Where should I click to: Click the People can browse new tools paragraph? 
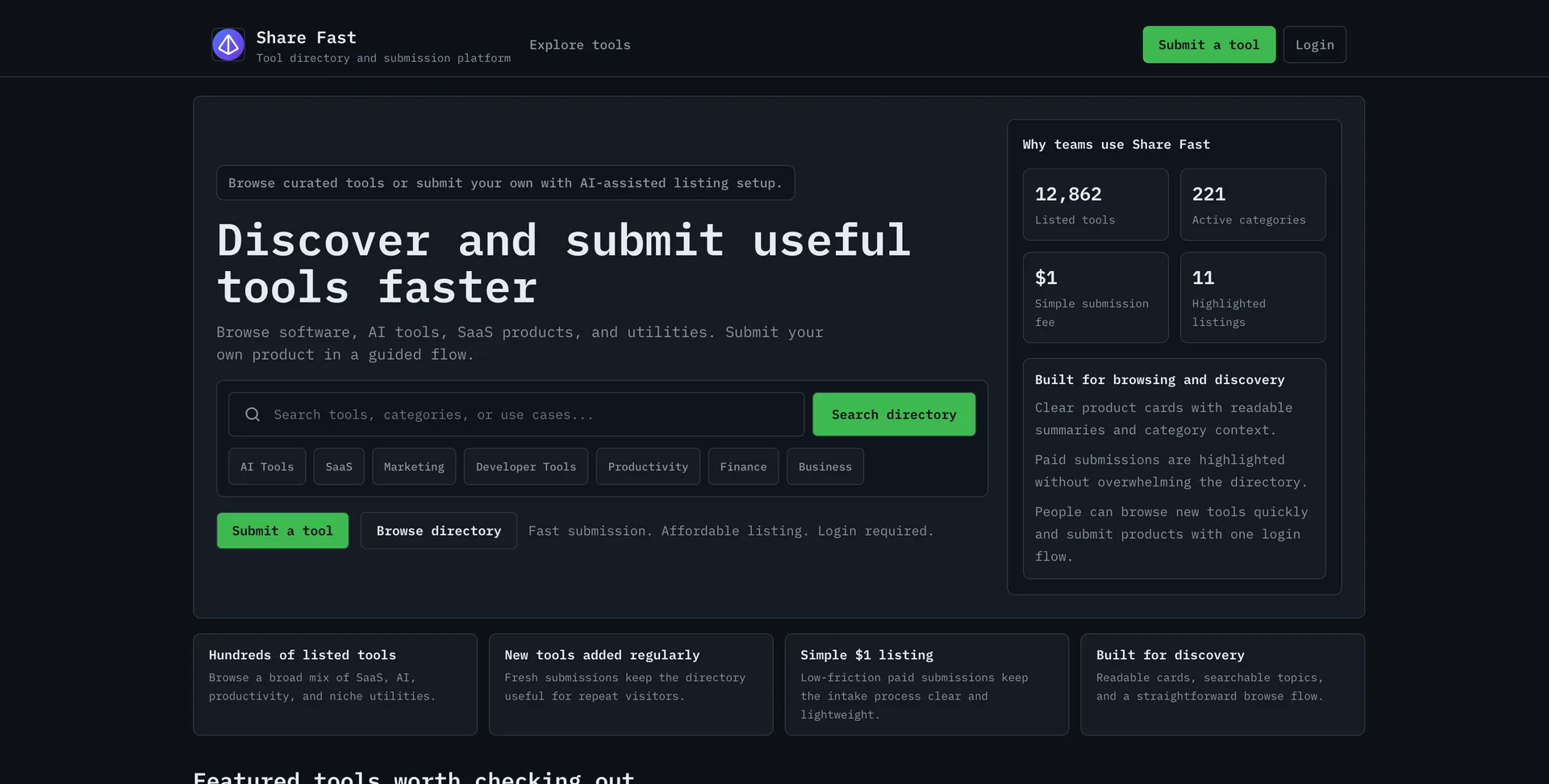1171,534
